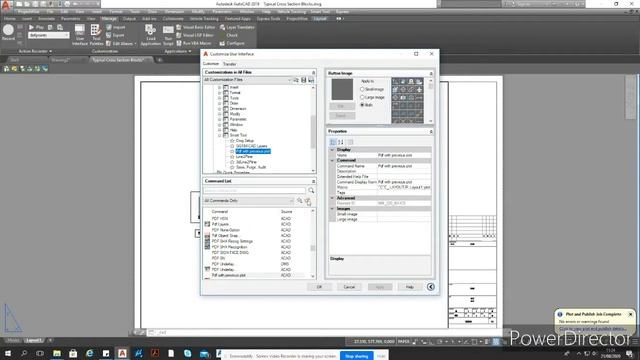Switch to the Model layout tab
The height and width of the screenshot is (360, 640).
point(13,340)
